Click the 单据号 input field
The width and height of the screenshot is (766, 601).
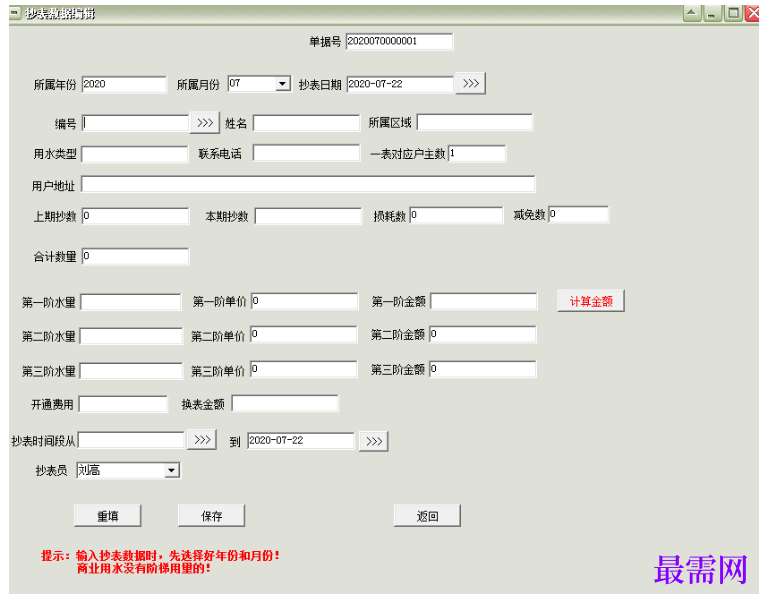[399, 42]
